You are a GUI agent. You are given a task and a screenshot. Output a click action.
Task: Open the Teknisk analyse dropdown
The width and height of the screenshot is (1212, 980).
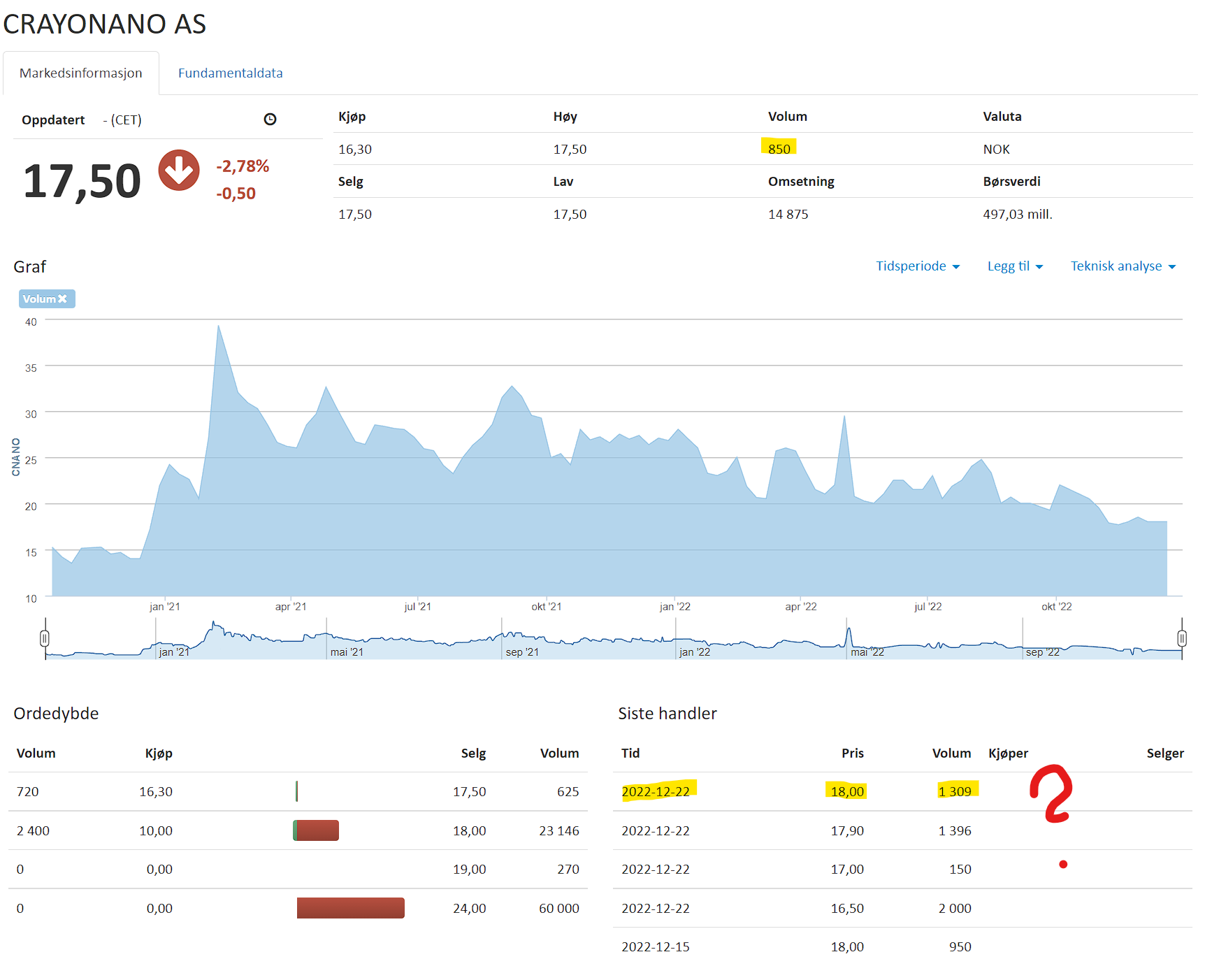[1123, 266]
